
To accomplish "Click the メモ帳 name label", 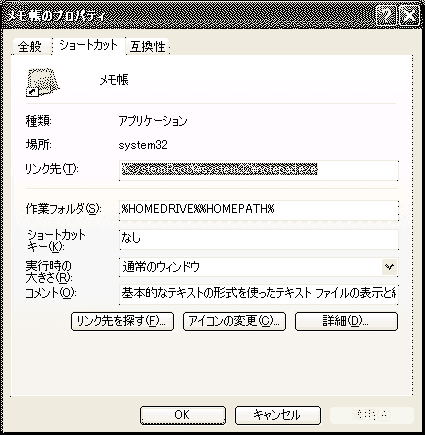I will (114, 80).
